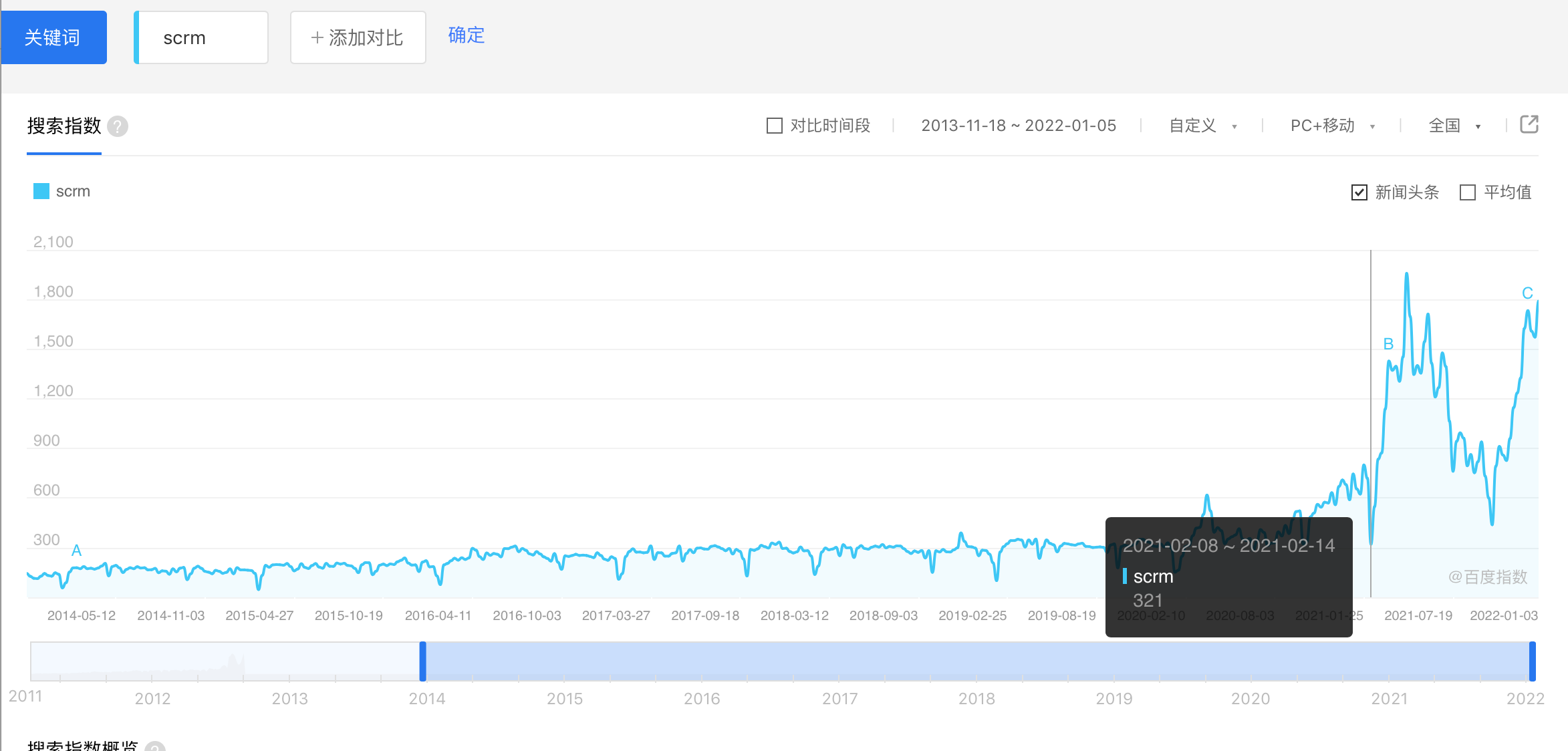This screenshot has height=751, width=1568.
Task: Click the date range 2013-11-18 ~ 2022-01-05
Action: click(x=1018, y=126)
